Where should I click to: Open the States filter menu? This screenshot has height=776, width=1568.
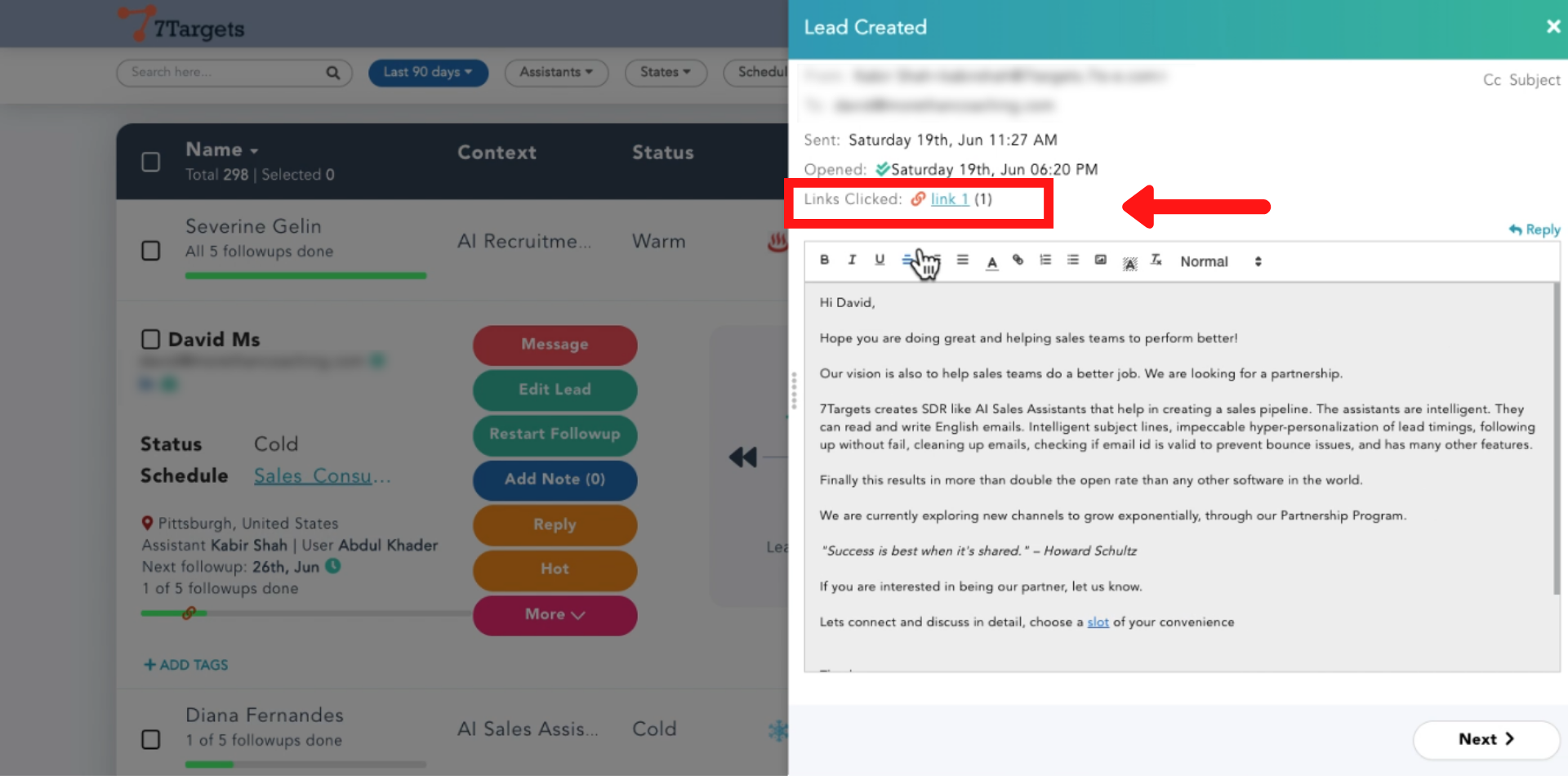pyautogui.click(x=665, y=72)
